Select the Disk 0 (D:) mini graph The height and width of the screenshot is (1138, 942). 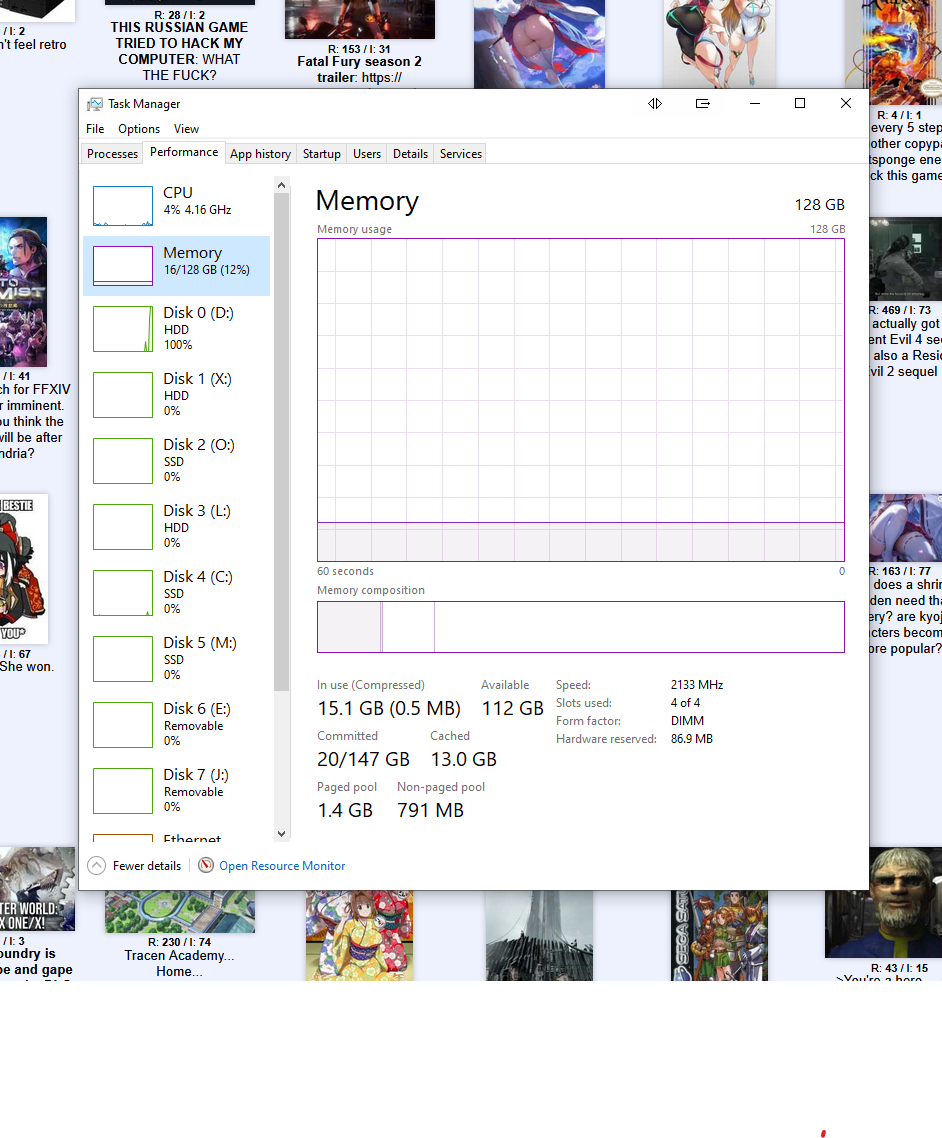pos(123,329)
